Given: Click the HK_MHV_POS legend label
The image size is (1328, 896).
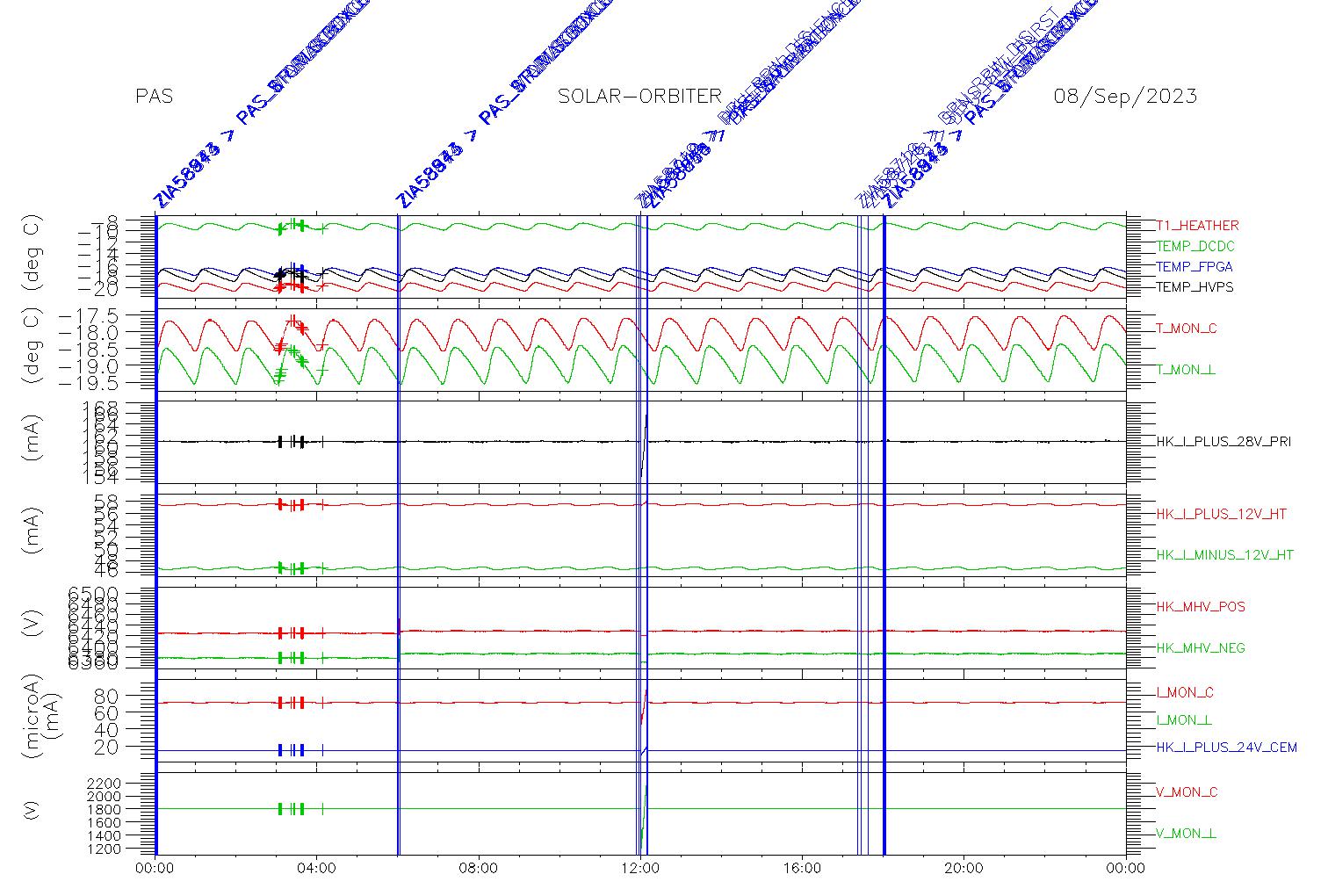Looking at the screenshot, I should (1201, 607).
